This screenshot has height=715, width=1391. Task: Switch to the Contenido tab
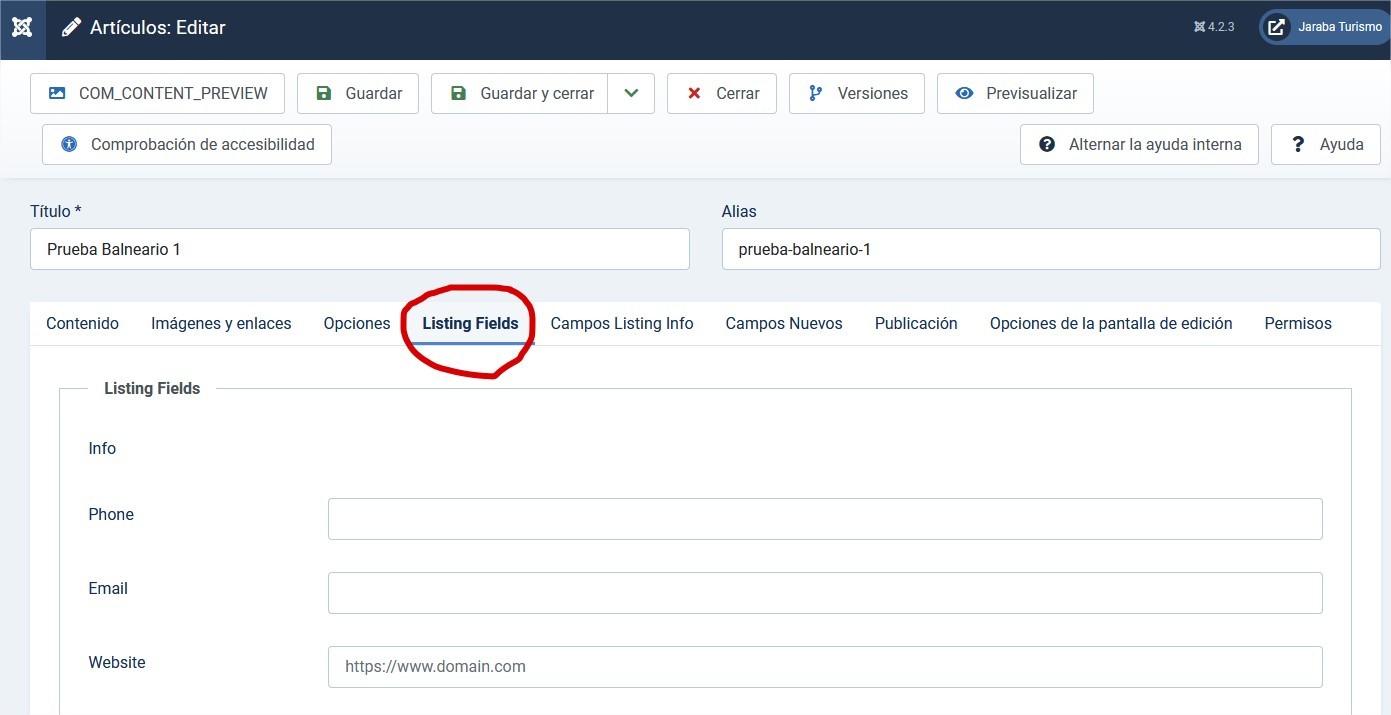tap(82, 323)
